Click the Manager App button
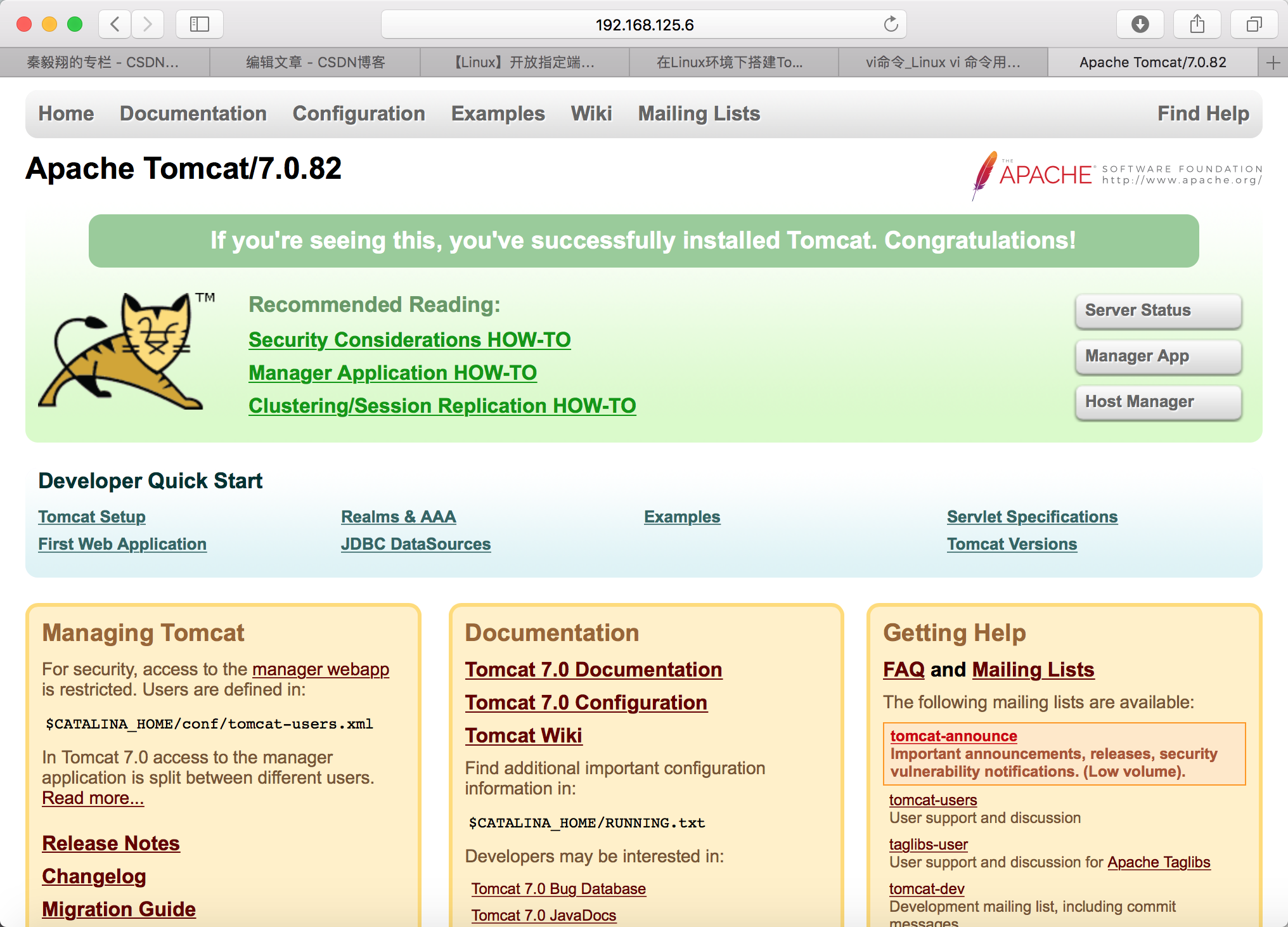 pos(1158,356)
